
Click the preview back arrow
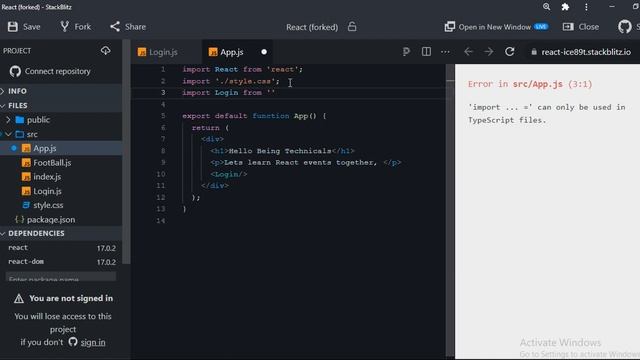coord(469,52)
